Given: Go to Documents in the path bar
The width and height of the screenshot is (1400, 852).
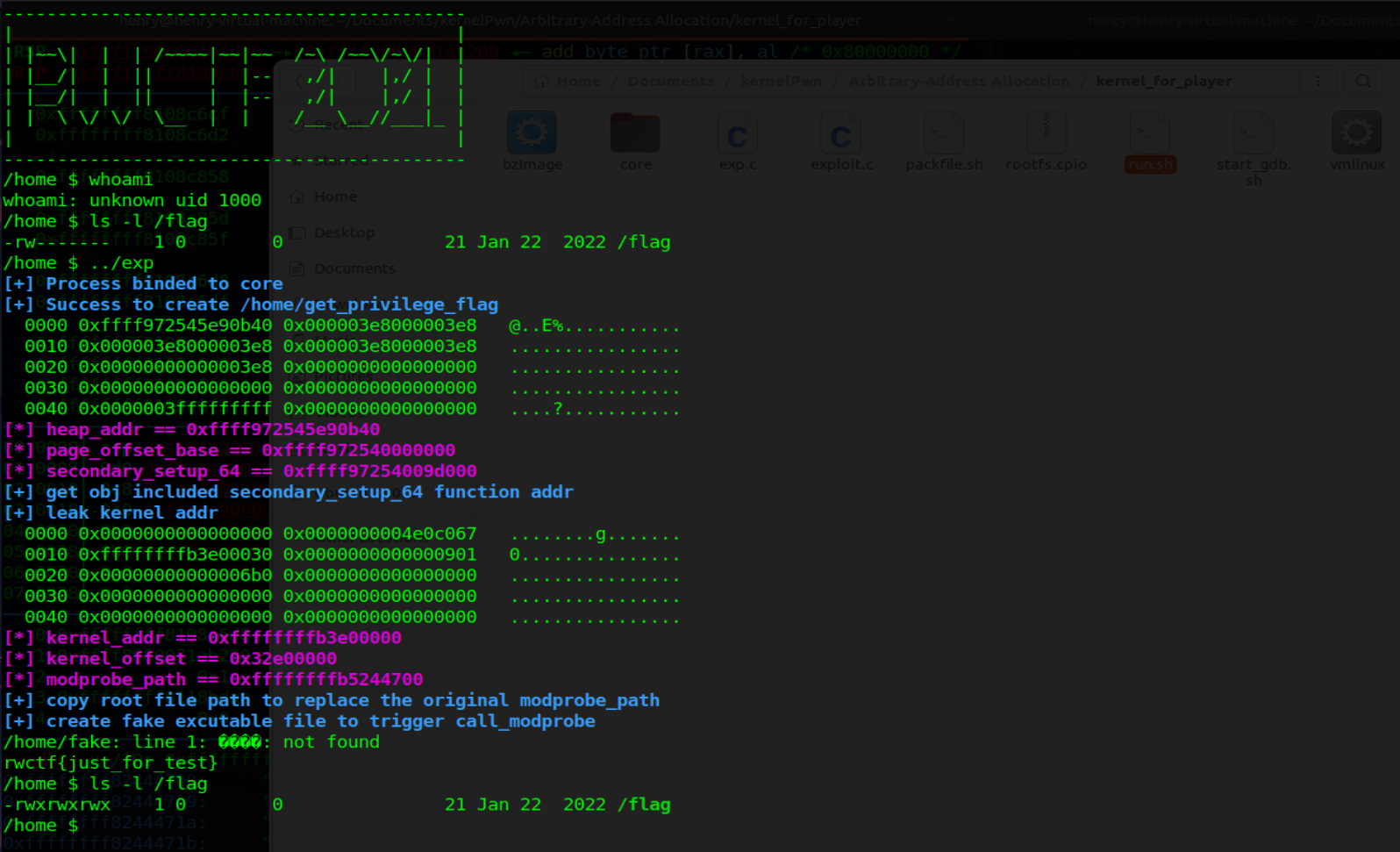Looking at the screenshot, I should tap(670, 81).
